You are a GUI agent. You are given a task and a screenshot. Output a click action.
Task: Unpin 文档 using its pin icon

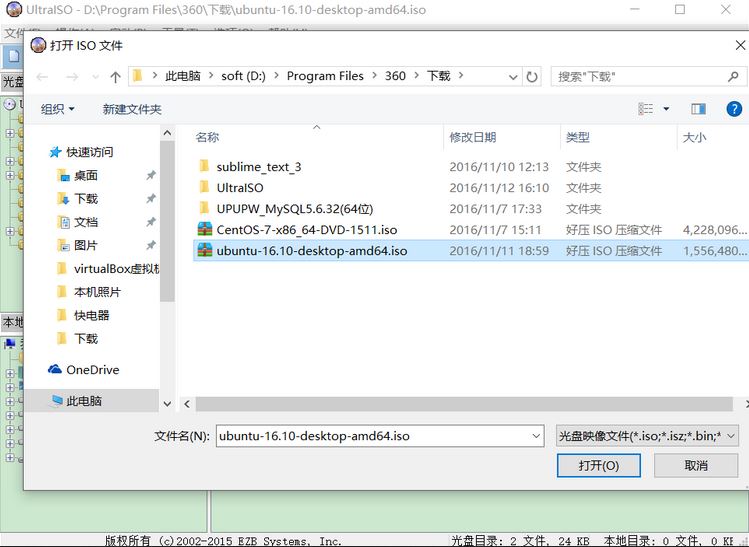150,222
